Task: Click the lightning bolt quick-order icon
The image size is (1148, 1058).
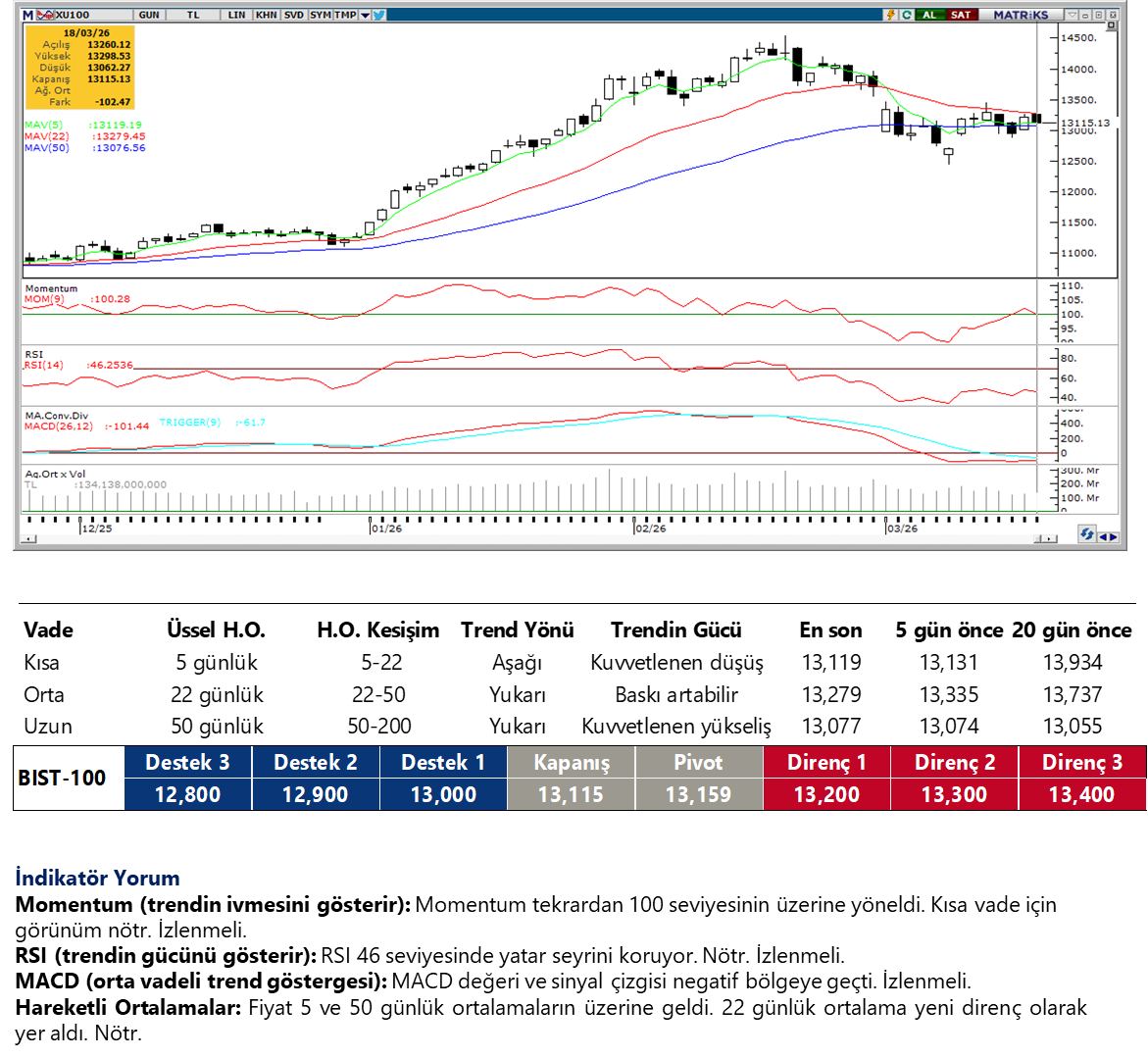Action: 890,15
